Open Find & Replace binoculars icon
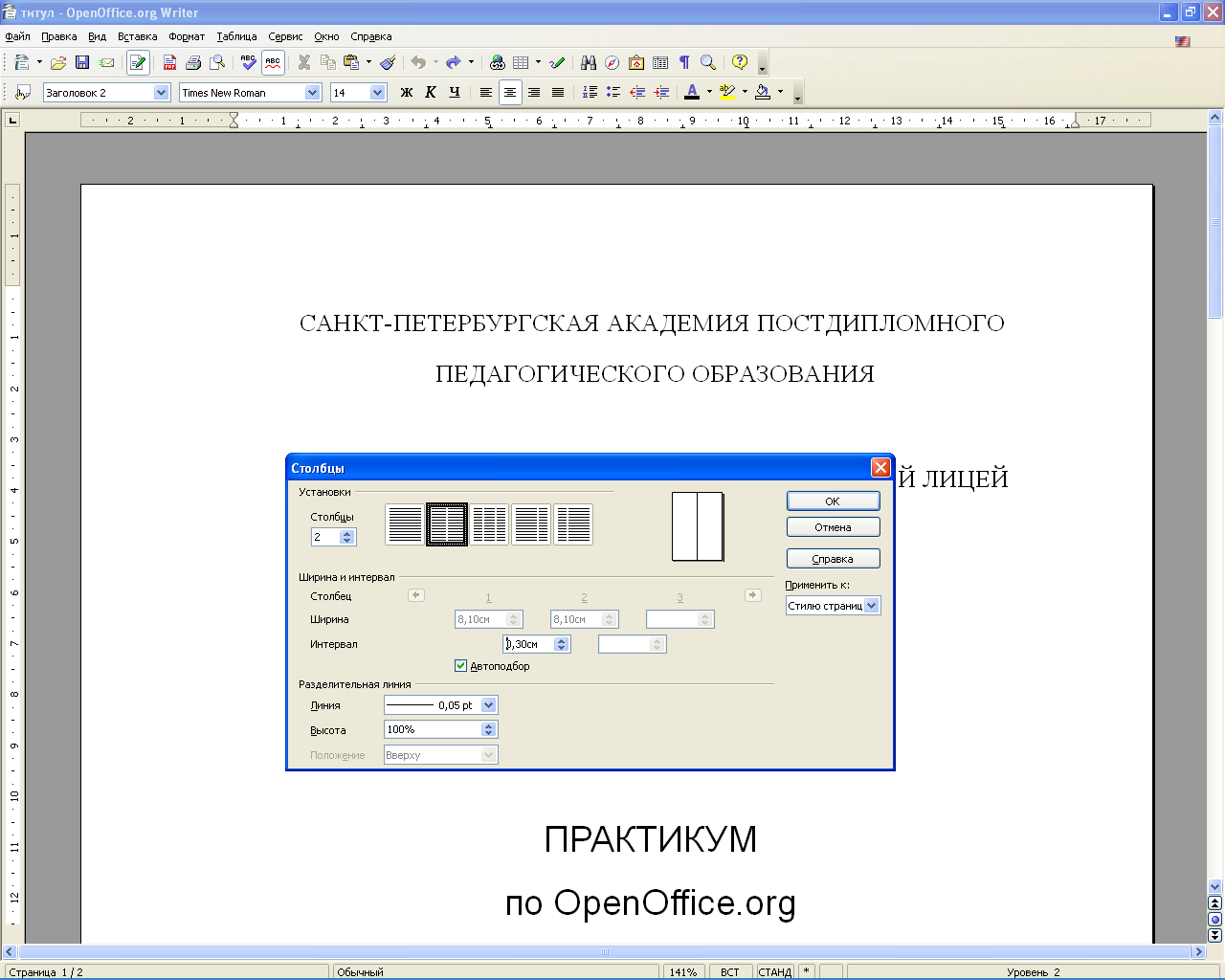Viewport: 1225px width, 980px height. 589,62
